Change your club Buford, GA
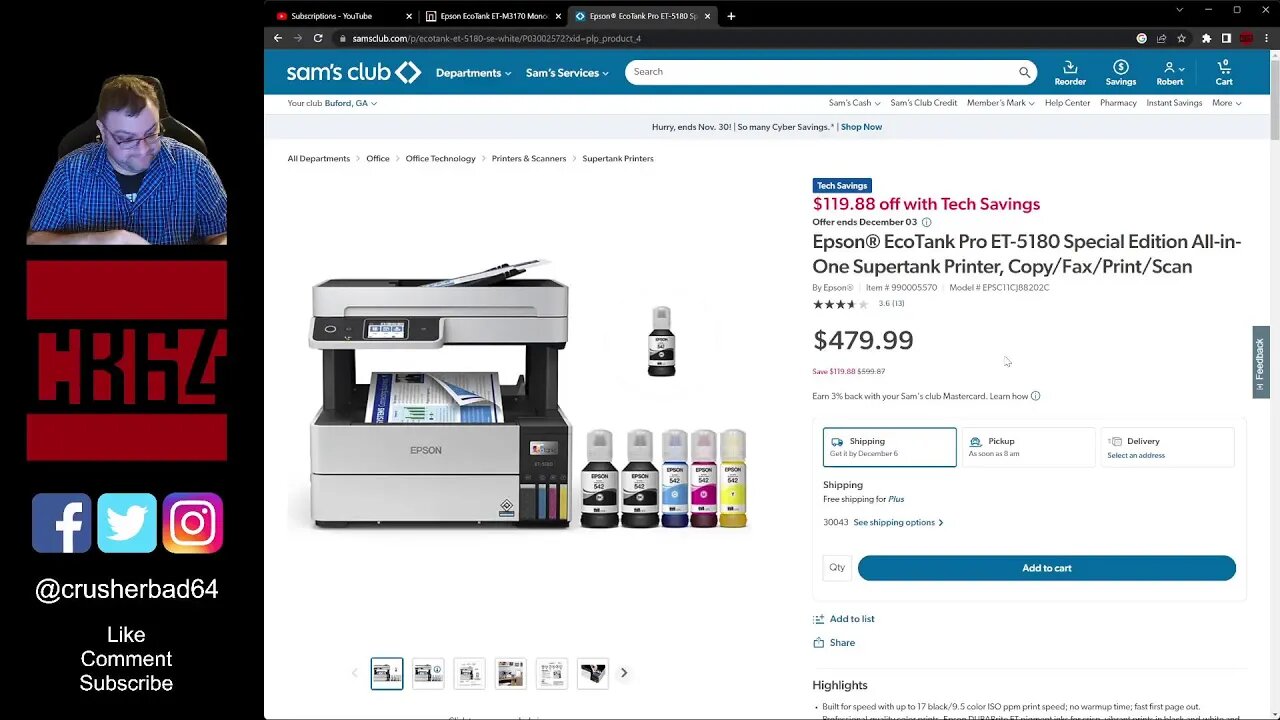This screenshot has width=1280, height=720. coord(350,103)
